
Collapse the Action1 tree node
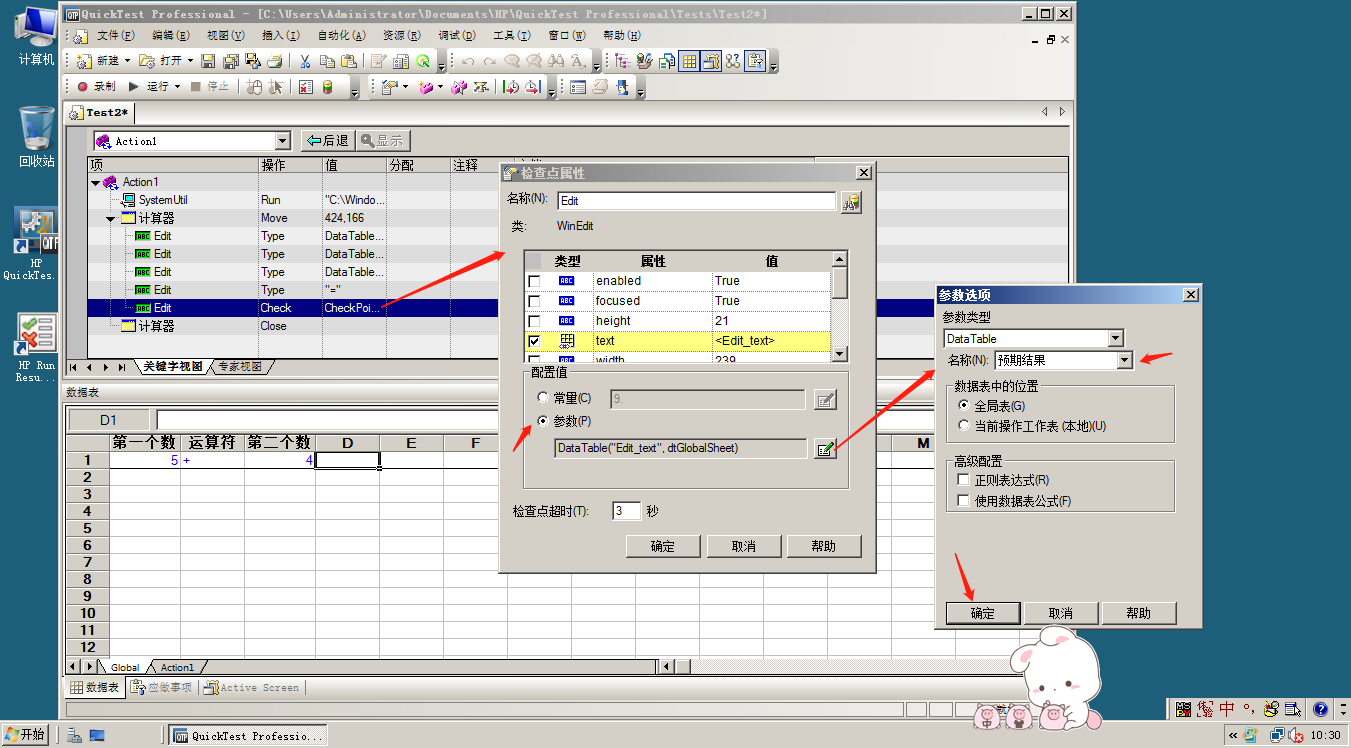tap(96, 182)
